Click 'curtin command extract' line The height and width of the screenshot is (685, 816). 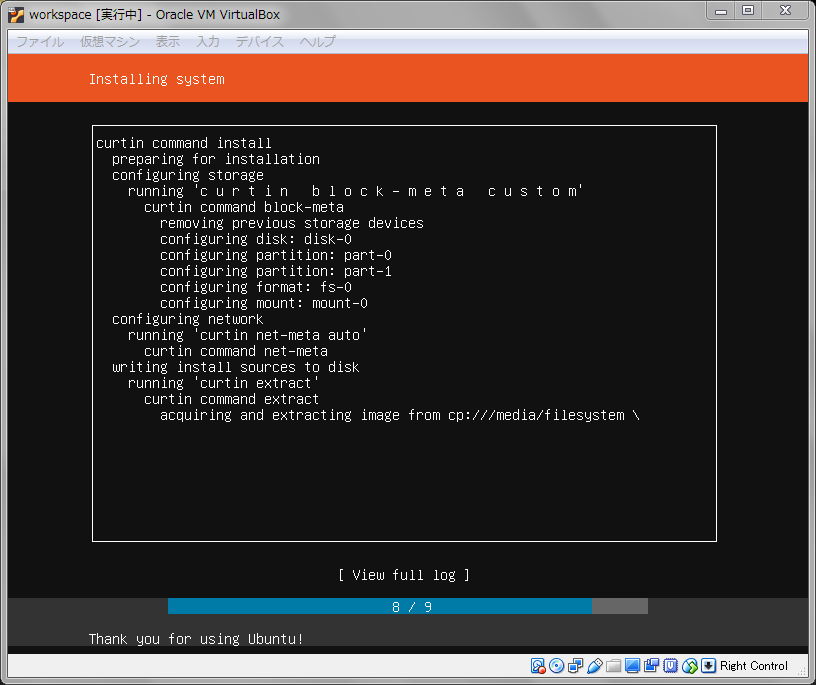232,399
